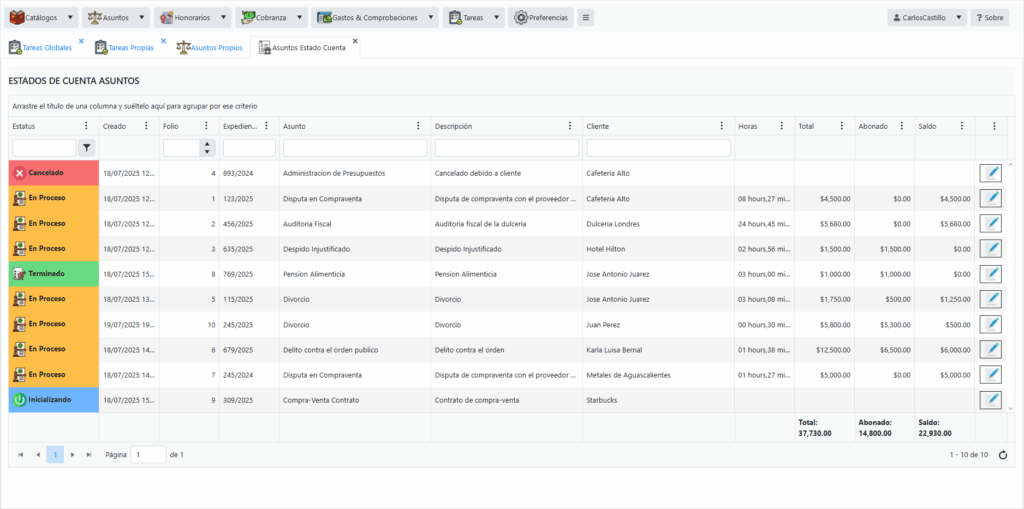Click the page number input field
This screenshot has height=509, width=1024.
pyautogui.click(x=148, y=455)
